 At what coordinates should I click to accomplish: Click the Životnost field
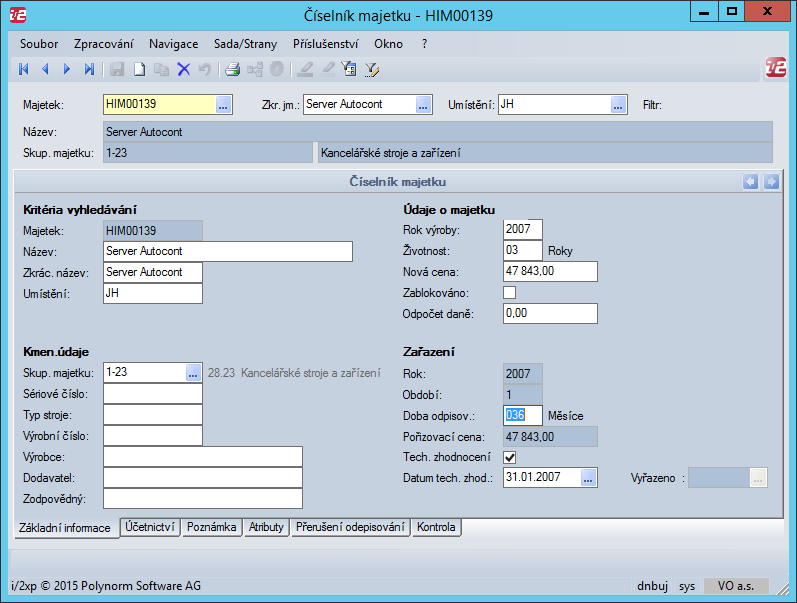coord(523,250)
